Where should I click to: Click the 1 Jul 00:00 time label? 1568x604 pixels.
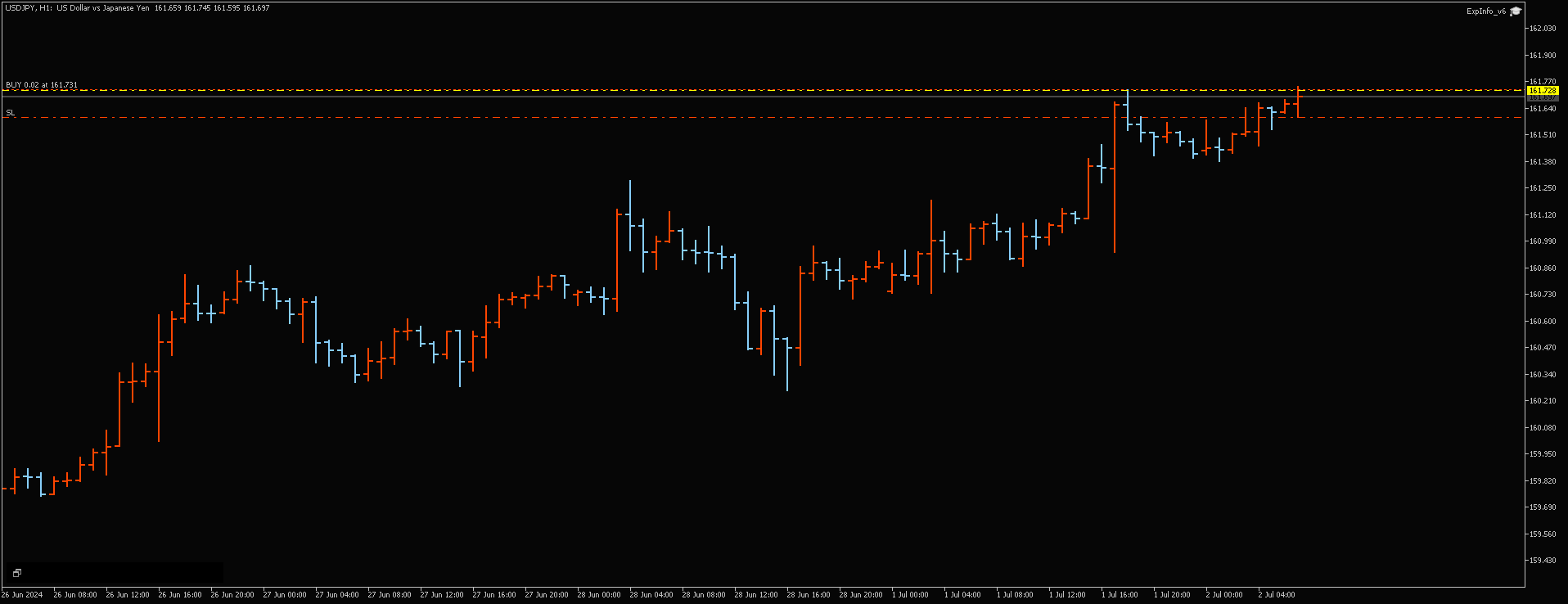[910, 595]
